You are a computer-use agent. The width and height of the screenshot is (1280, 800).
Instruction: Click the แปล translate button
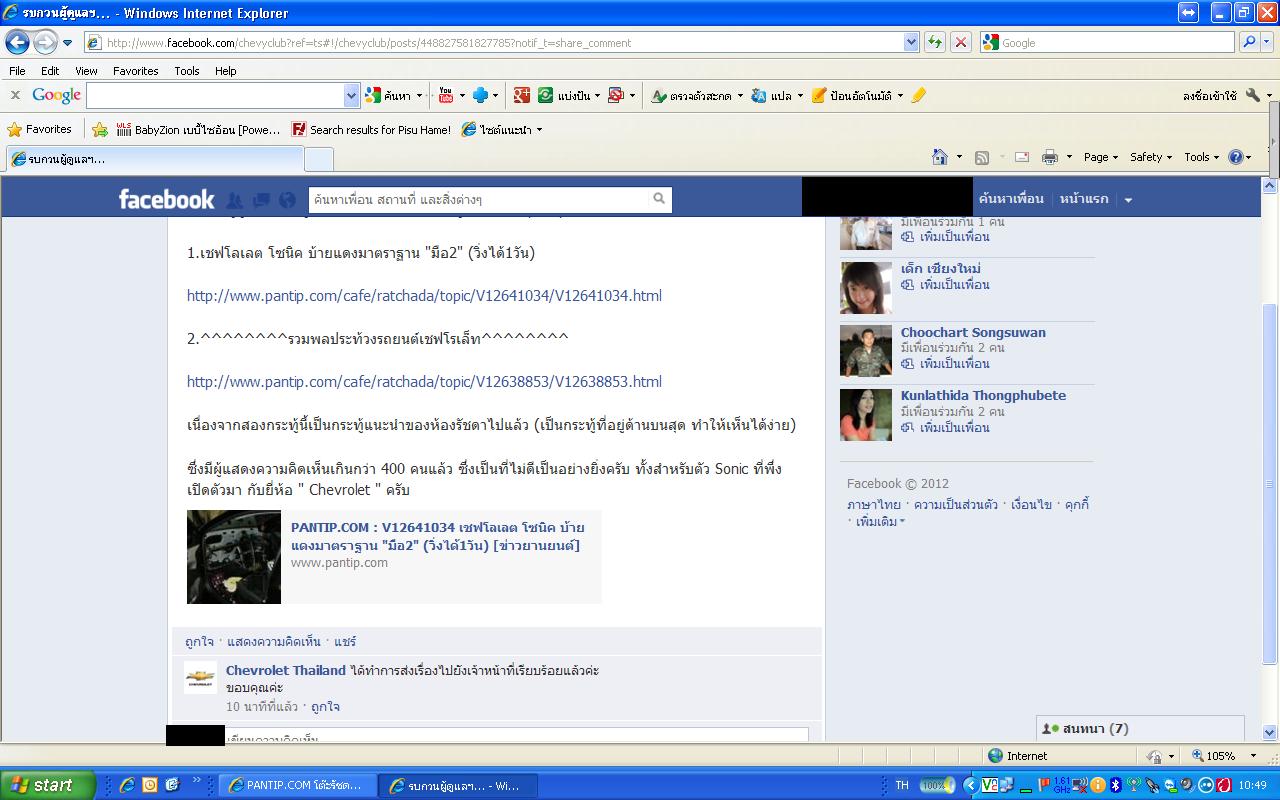click(771, 96)
